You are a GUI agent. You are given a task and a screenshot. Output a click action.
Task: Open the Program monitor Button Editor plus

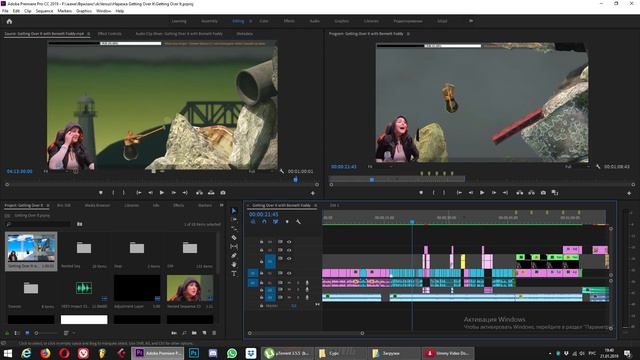[629, 193]
